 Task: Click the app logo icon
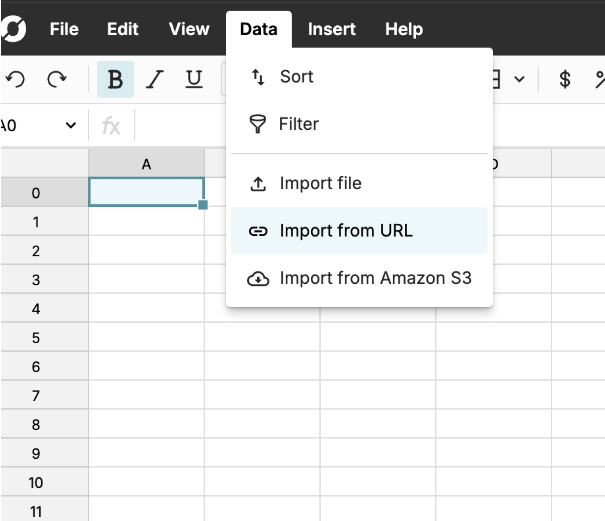click(x=14, y=29)
